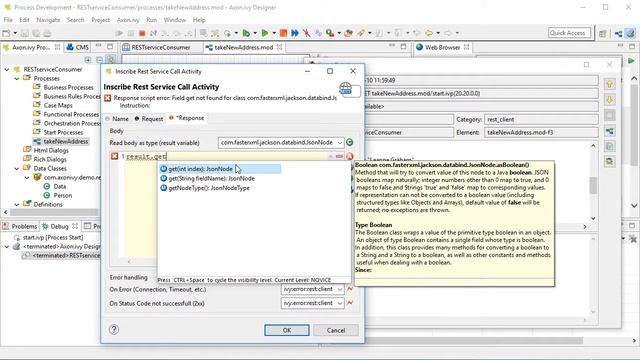Switch to the Problems tab
Screen dimensions: 640x360
[x=20, y=226]
